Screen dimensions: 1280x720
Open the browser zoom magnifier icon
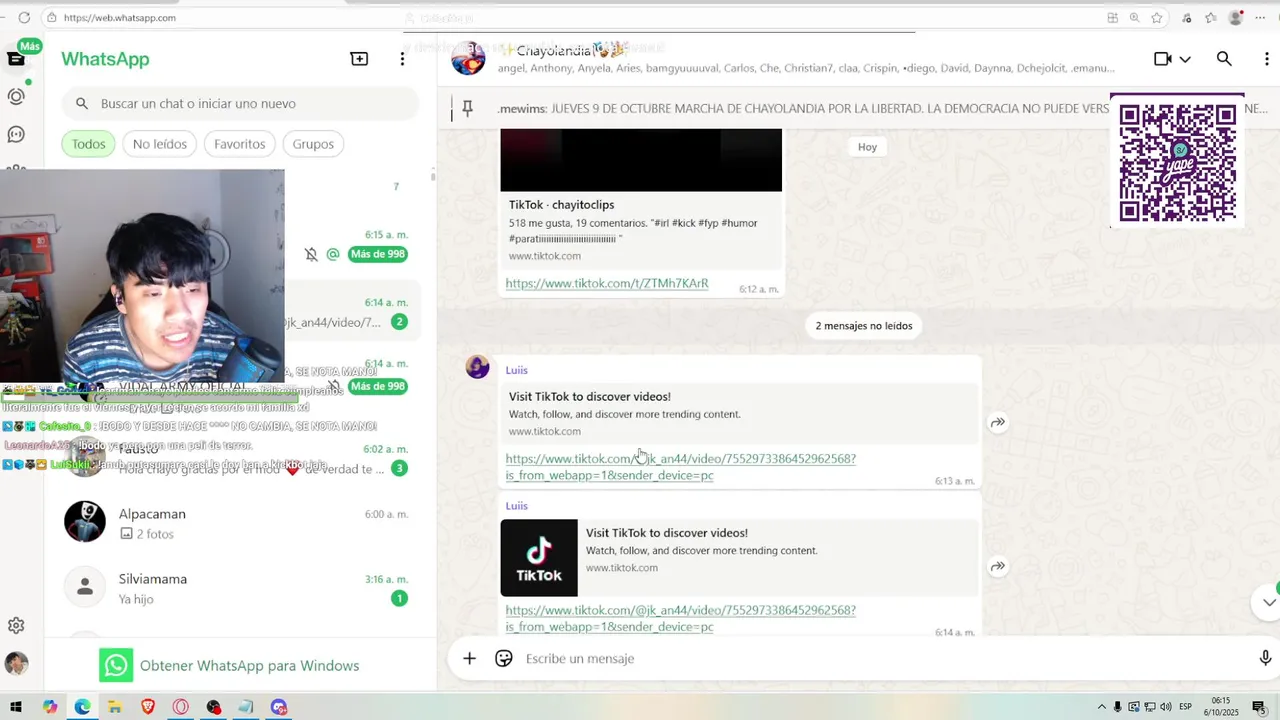pyautogui.click(x=1134, y=17)
